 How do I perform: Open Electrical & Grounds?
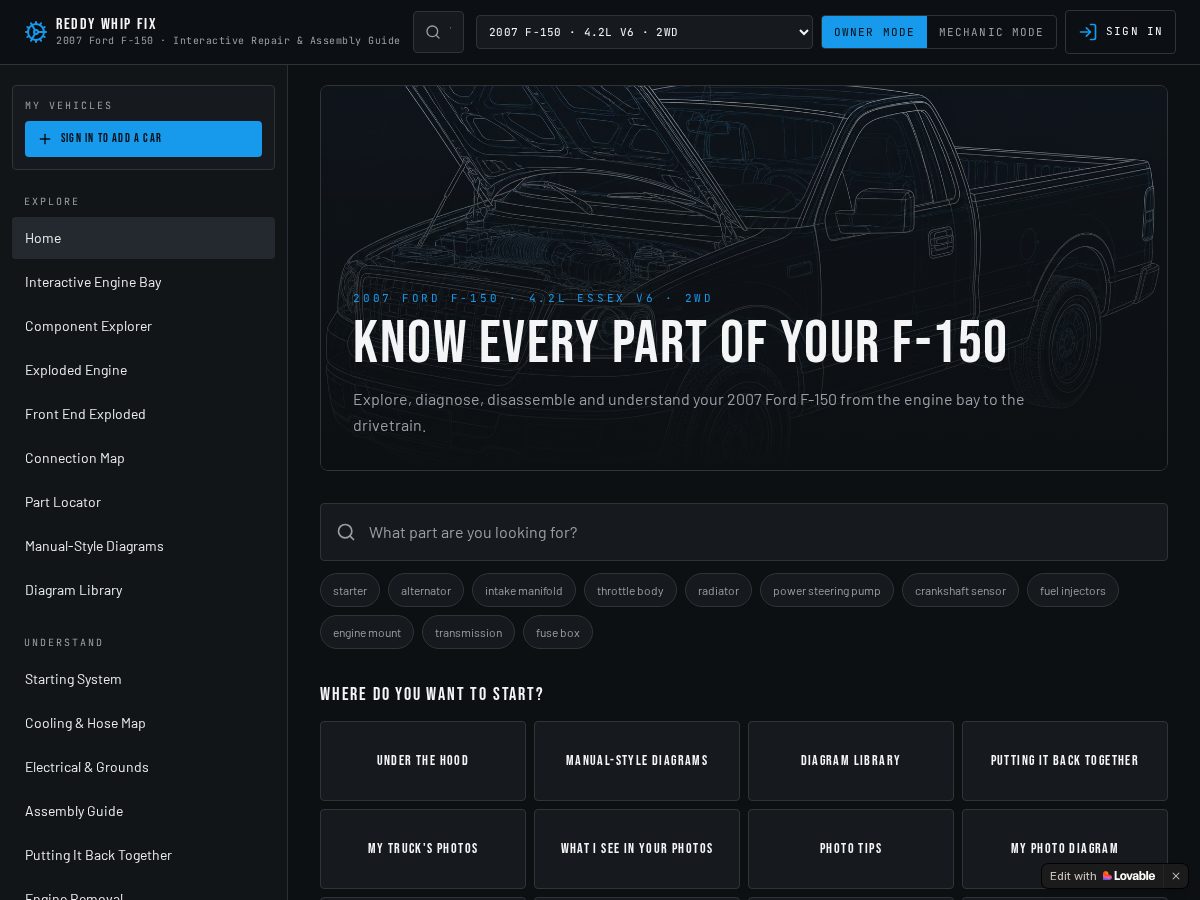[x=143, y=767]
